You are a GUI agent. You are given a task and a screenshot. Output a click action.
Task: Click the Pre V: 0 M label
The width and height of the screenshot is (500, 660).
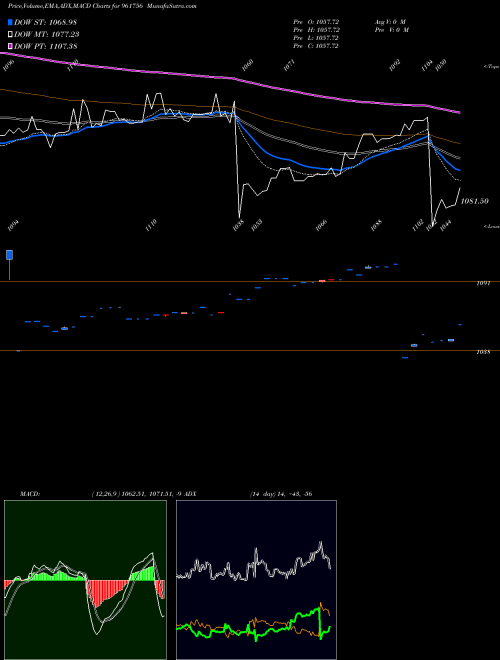point(391,30)
